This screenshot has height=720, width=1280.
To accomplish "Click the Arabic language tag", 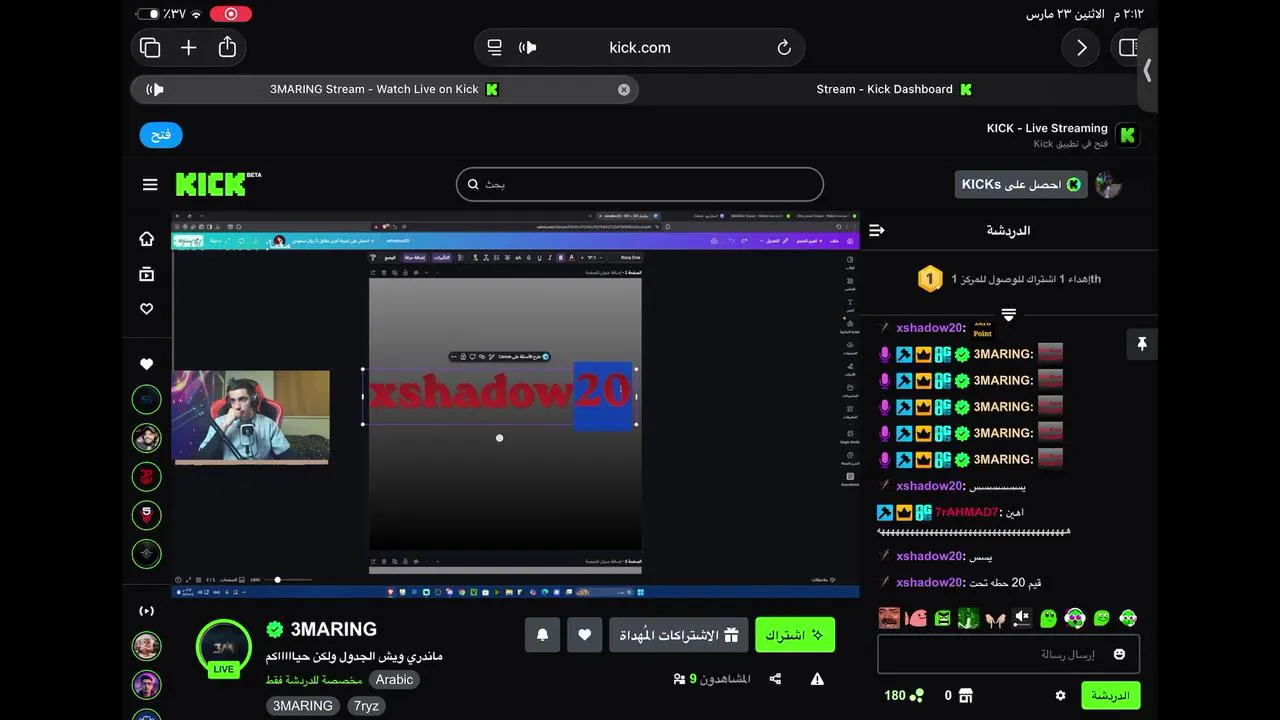I will [394, 680].
